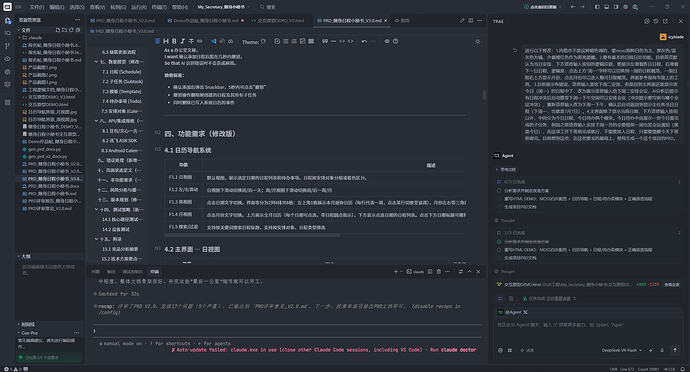Toggle italic formatting in markdown toolbar
Screen dimensions: 690x372
(183, 41)
